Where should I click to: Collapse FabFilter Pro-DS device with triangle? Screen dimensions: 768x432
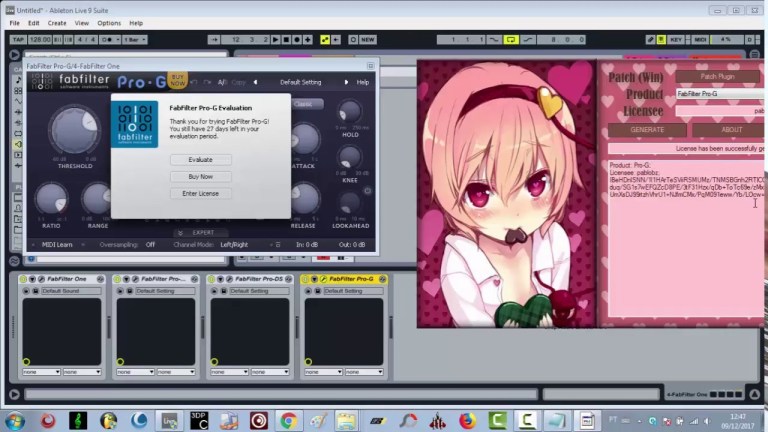point(220,279)
